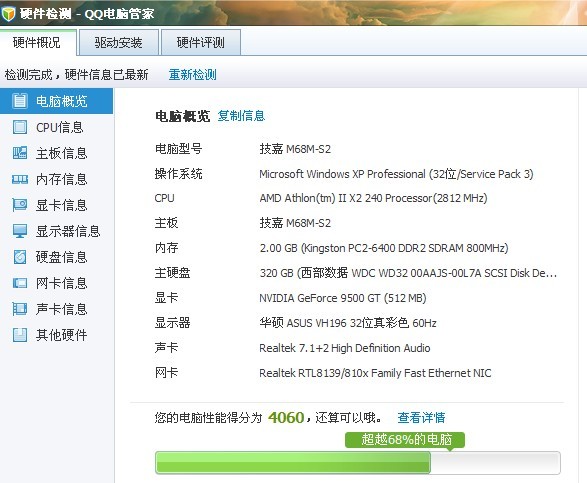Open the 声卡信息 sound card icon
Screen dimensions: 587x483
coord(19,309)
